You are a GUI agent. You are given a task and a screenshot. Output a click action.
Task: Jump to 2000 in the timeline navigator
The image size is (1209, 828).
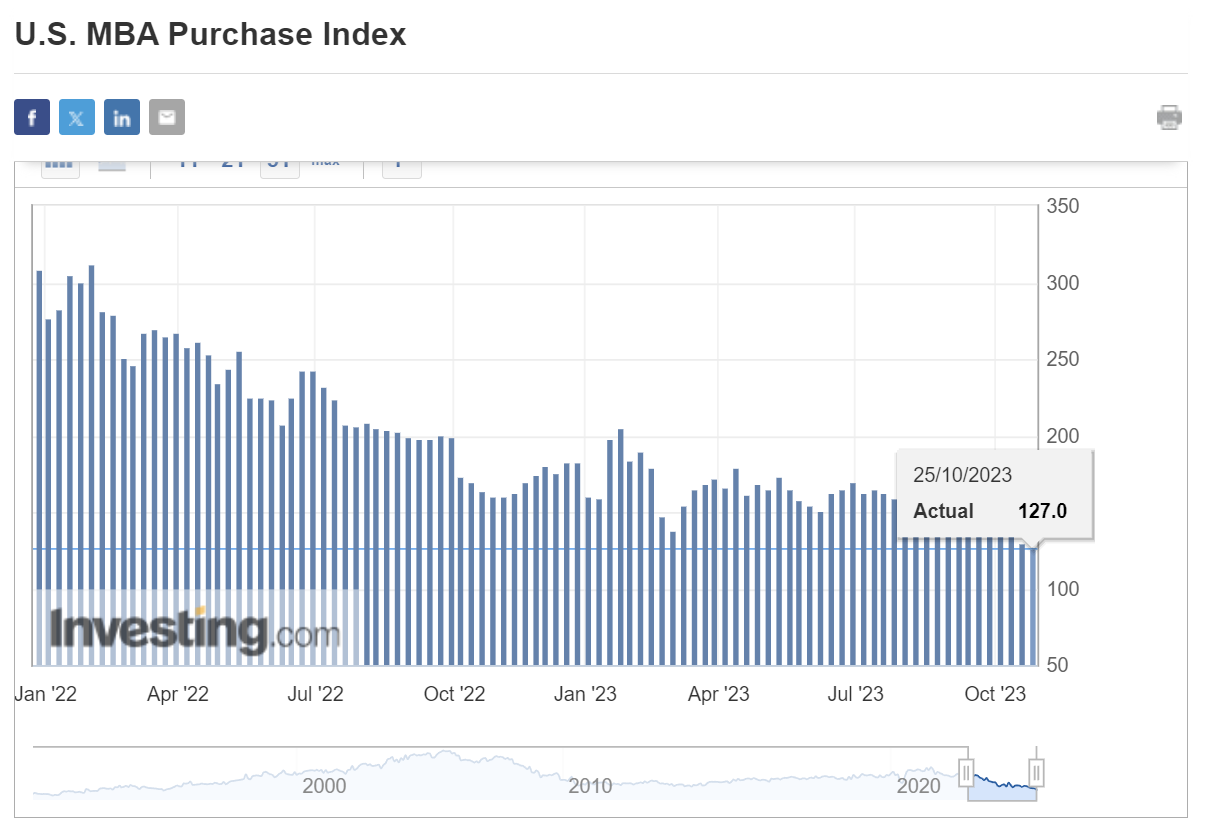tap(324, 786)
